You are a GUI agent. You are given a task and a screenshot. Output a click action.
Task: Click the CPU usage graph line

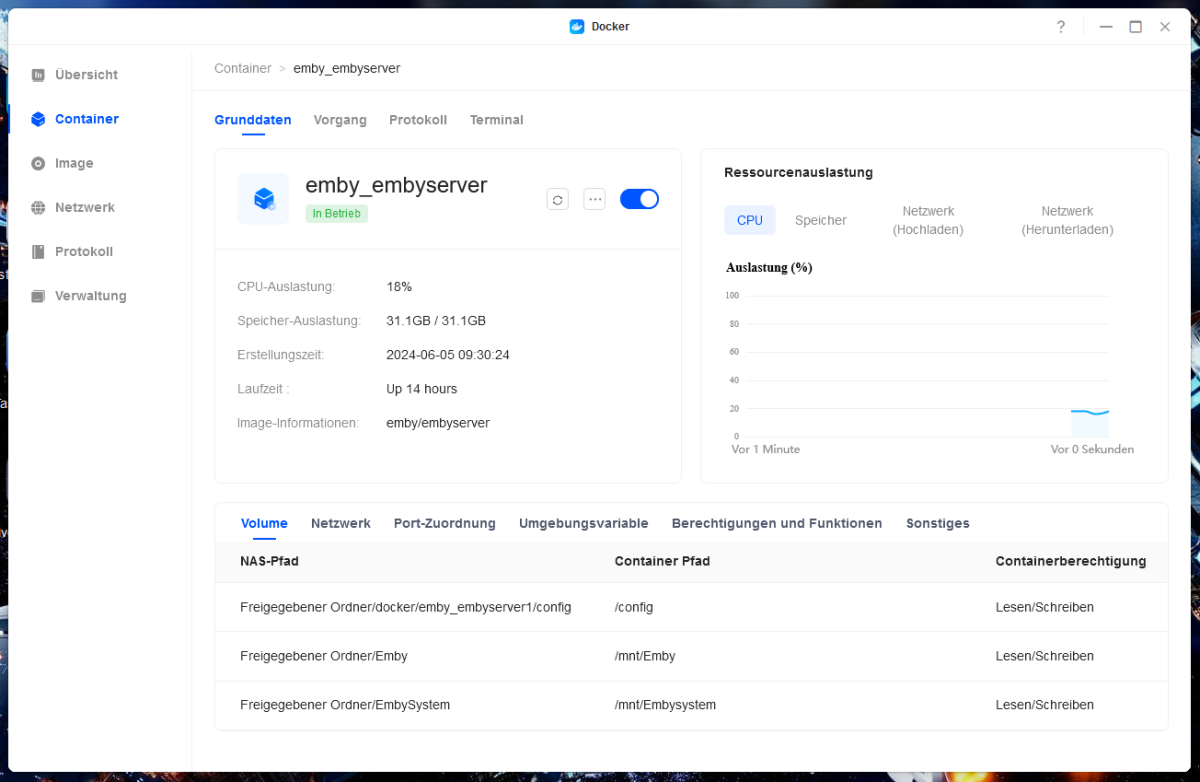[1090, 412]
